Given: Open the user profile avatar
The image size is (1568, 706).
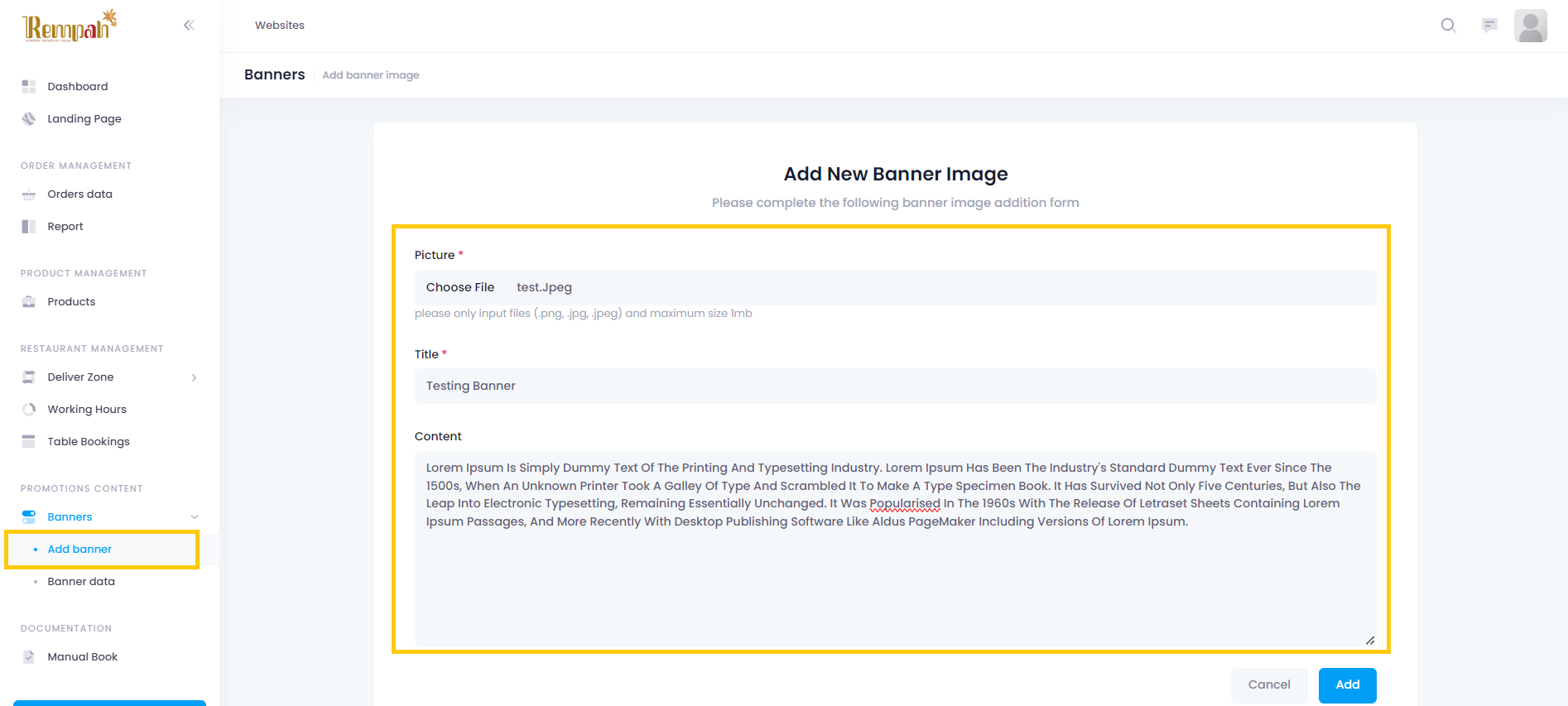Looking at the screenshot, I should click(x=1530, y=26).
